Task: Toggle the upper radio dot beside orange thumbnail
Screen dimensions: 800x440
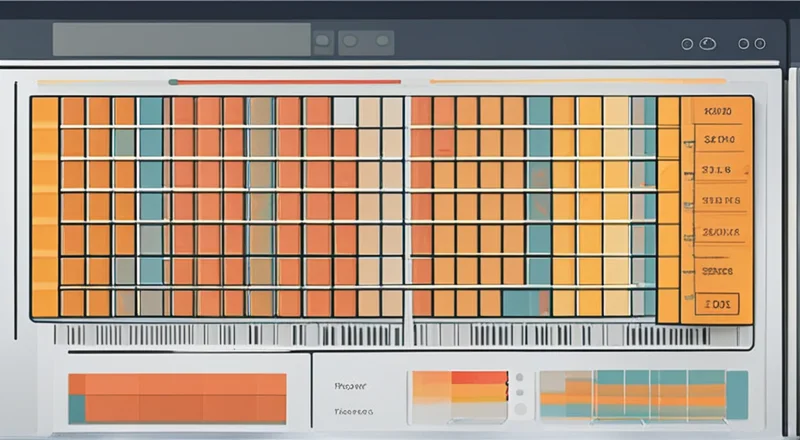Action: point(518,379)
